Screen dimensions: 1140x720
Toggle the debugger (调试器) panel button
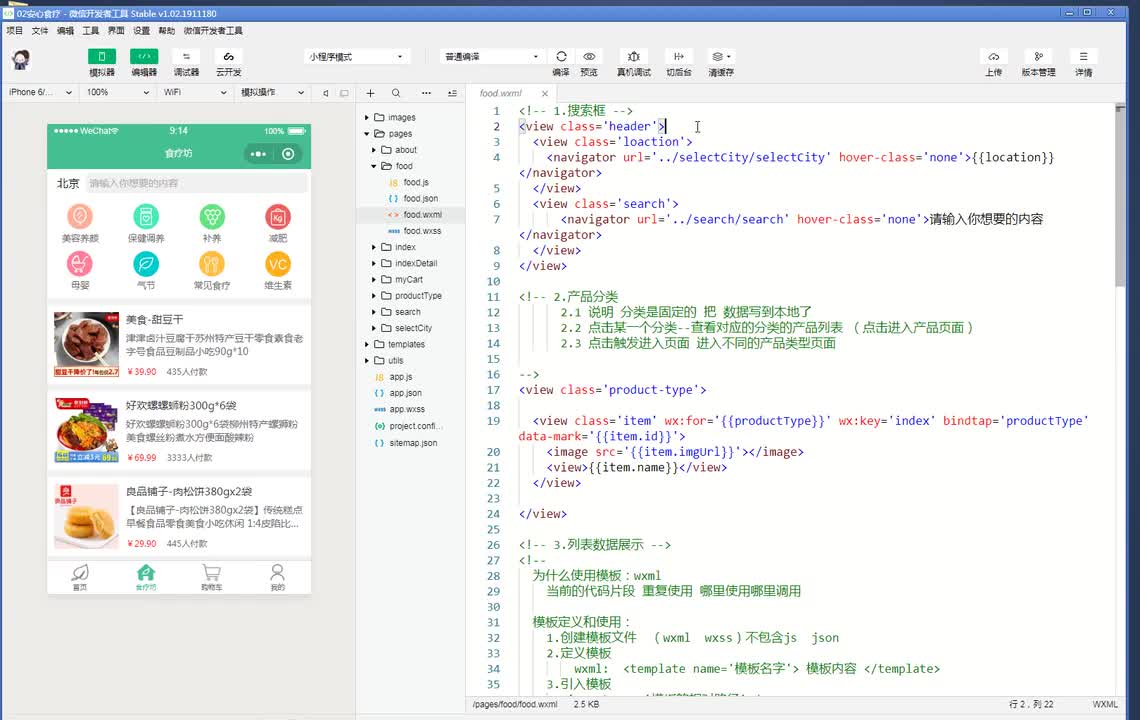[x=186, y=57]
